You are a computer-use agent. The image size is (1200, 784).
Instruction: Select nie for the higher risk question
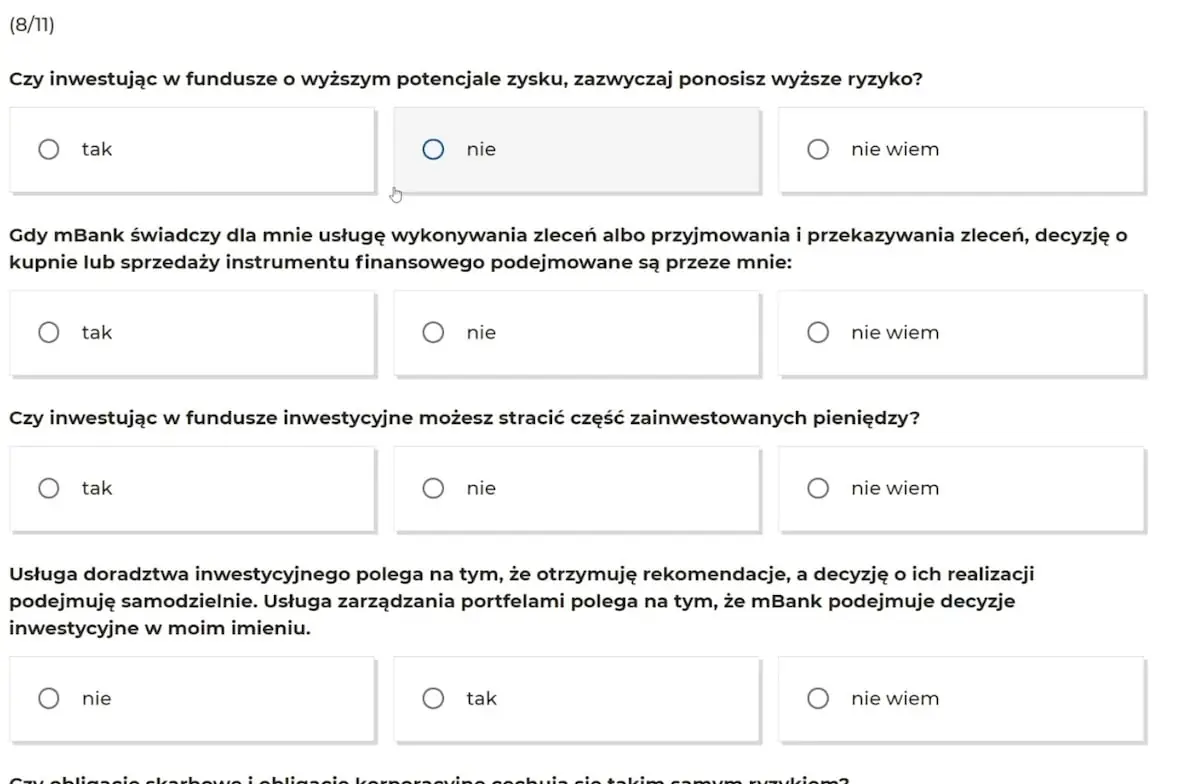[577, 149]
